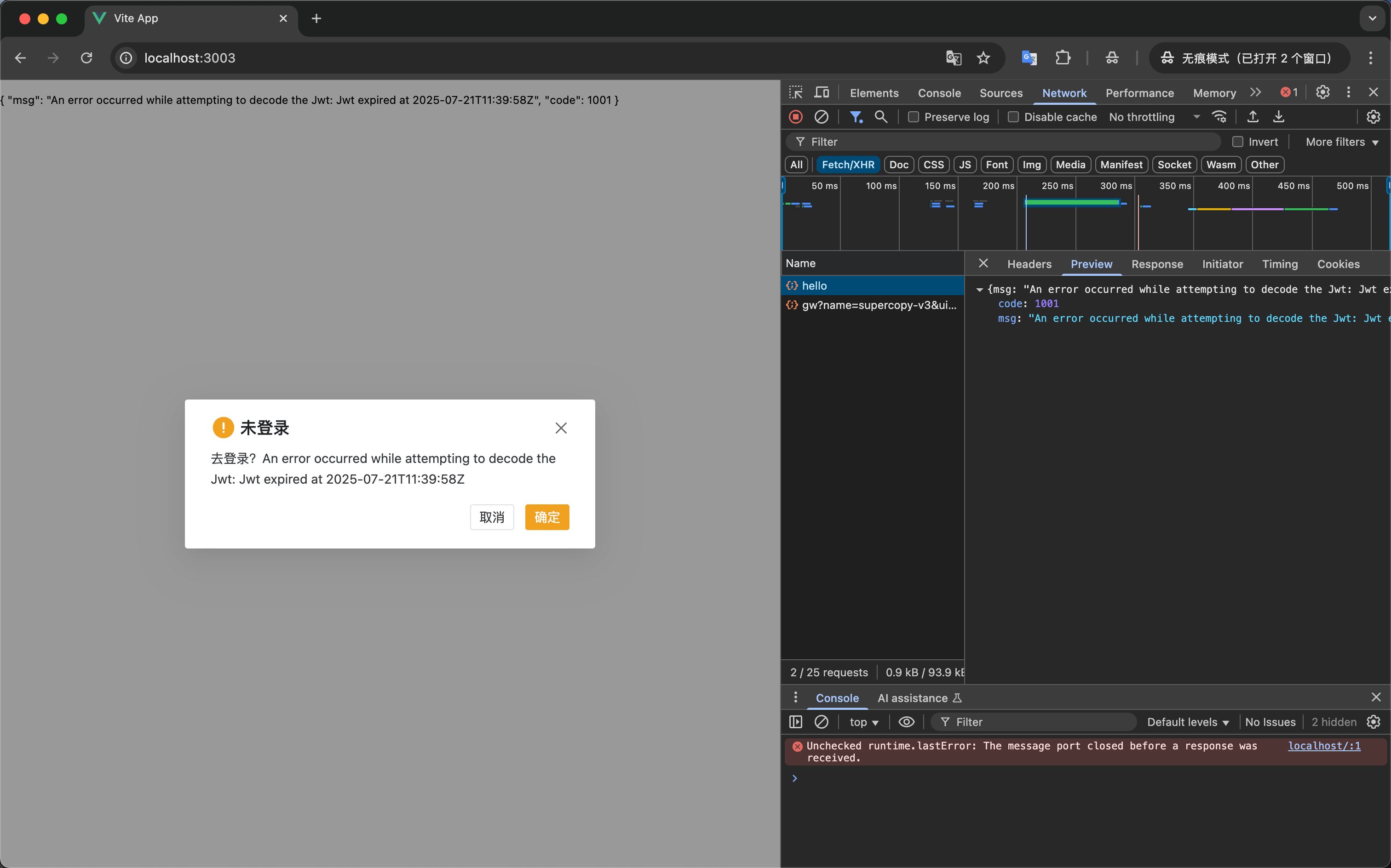This screenshot has height=868, width=1391.
Task: Open DevTools settings gear
Action: click(x=1322, y=92)
